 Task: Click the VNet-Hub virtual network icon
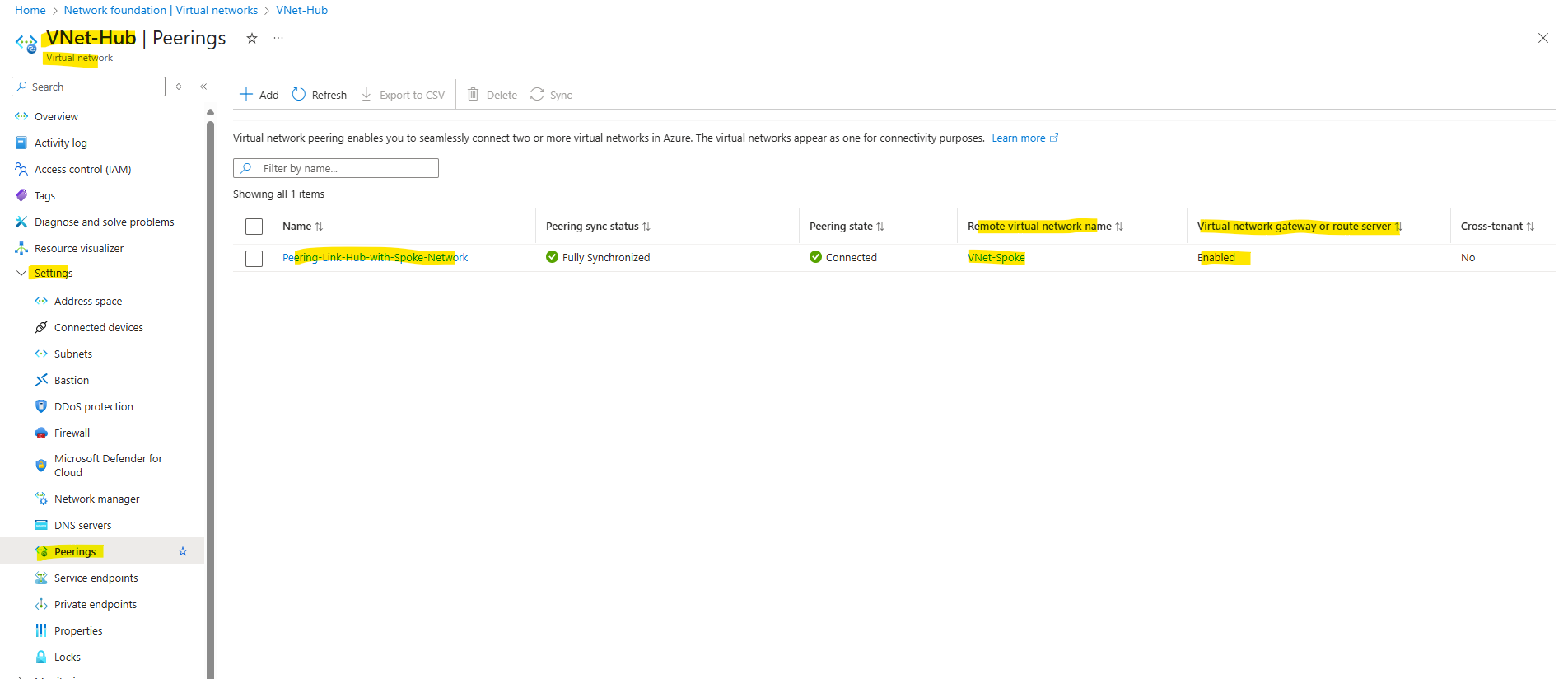coord(26,42)
